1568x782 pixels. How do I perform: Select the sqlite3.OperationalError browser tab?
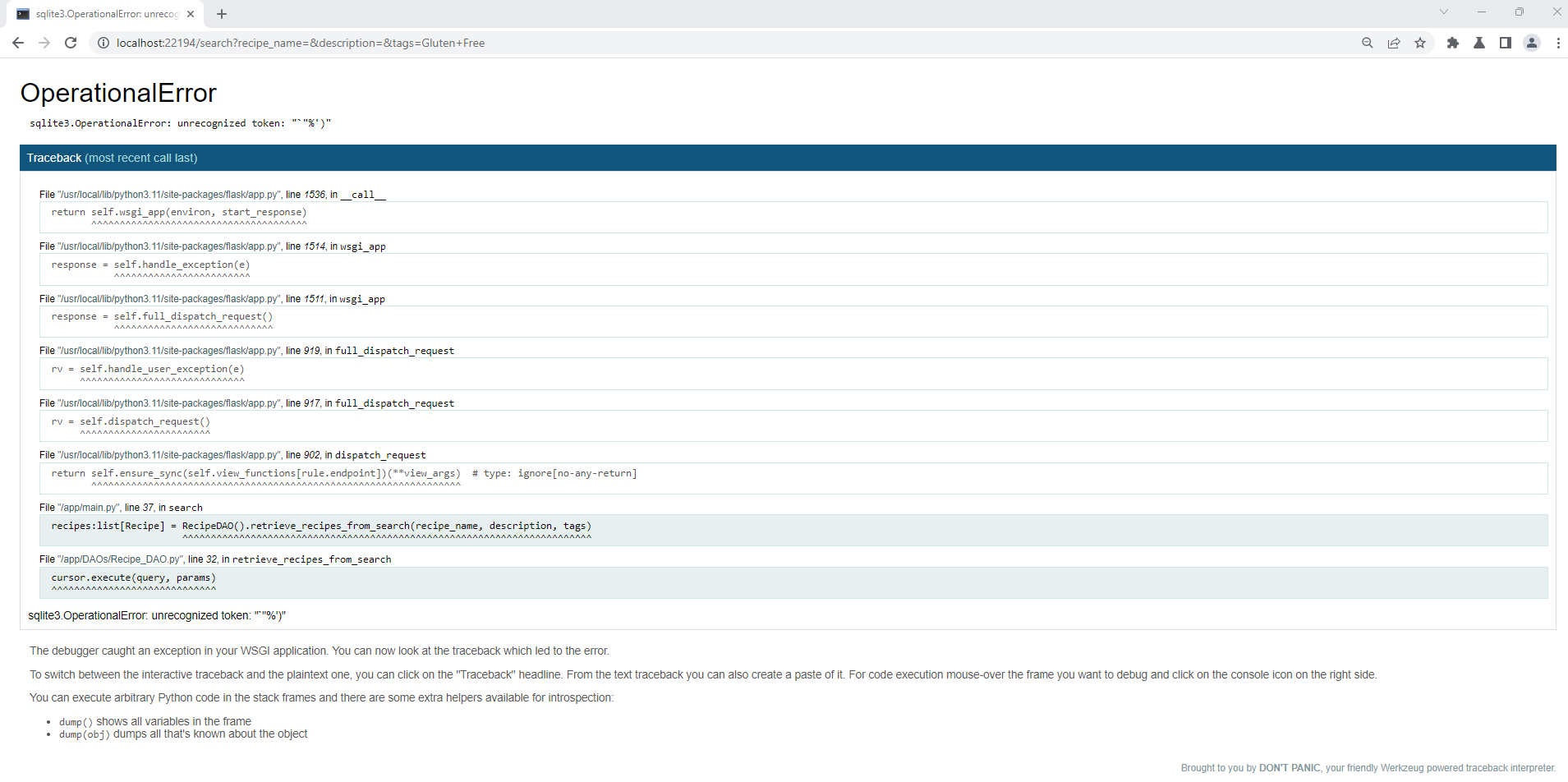tap(106, 14)
